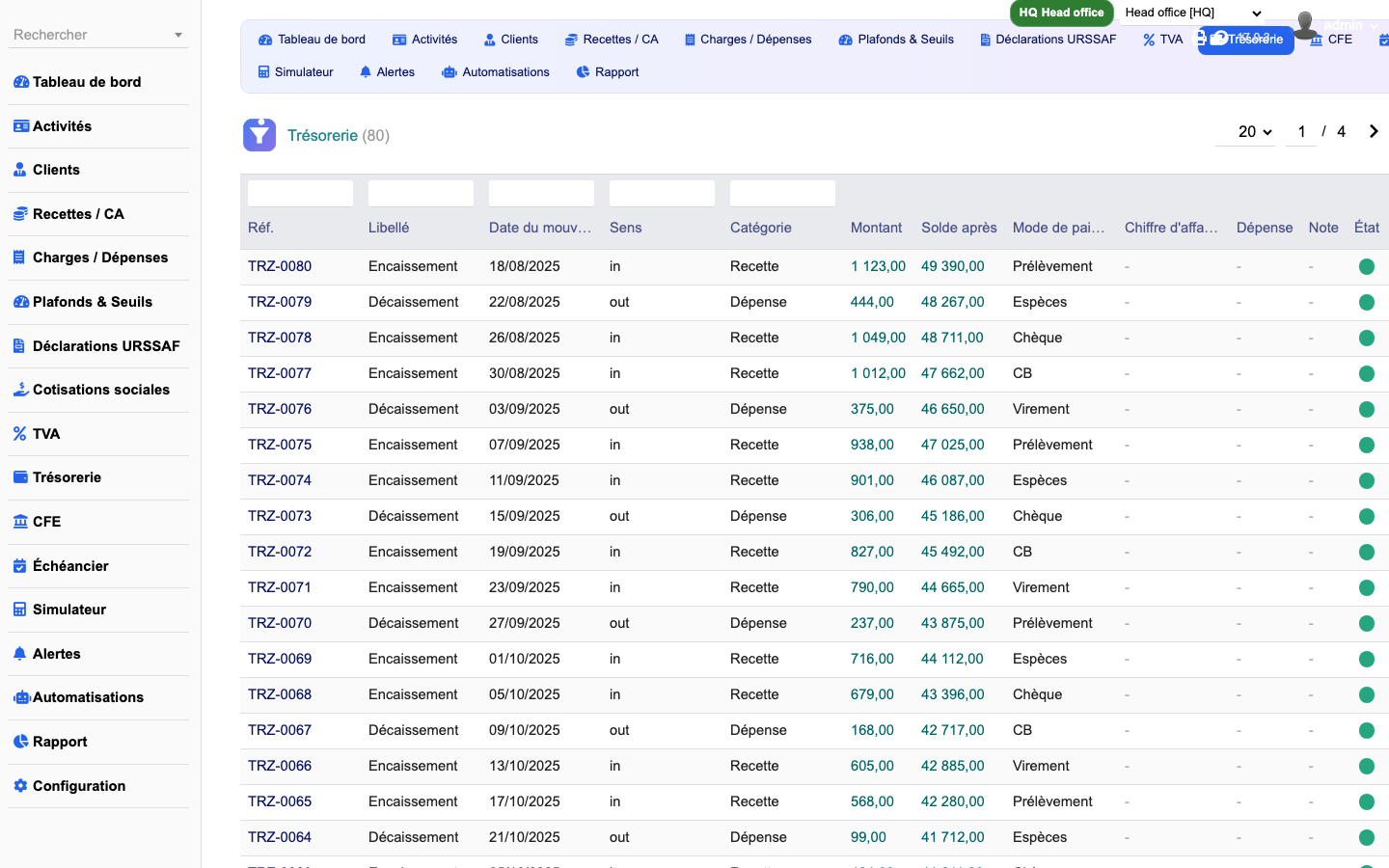Open the admin user menu chevron
1389x868 pixels.
[1374, 26]
